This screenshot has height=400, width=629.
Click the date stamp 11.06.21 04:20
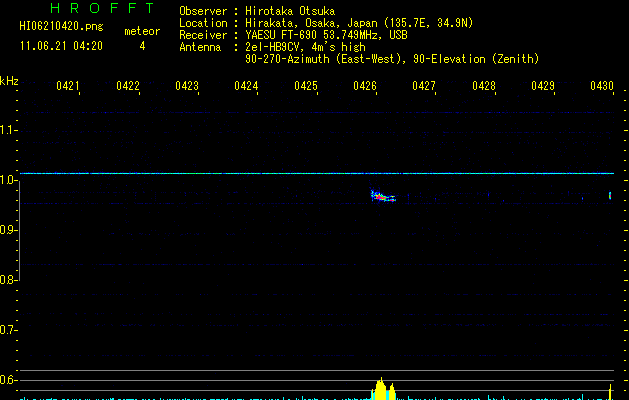coord(61,46)
